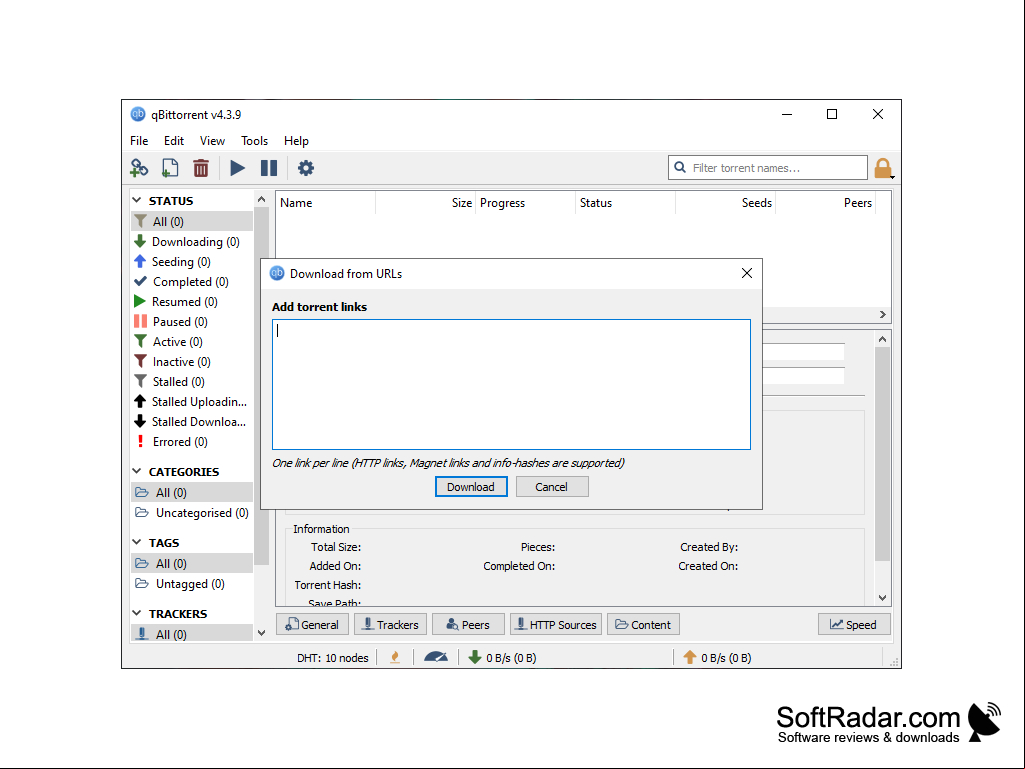Image resolution: width=1025 pixels, height=769 pixels.
Task: Collapse the CATEGORIES section chevron
Action: [x=137, y=471]
